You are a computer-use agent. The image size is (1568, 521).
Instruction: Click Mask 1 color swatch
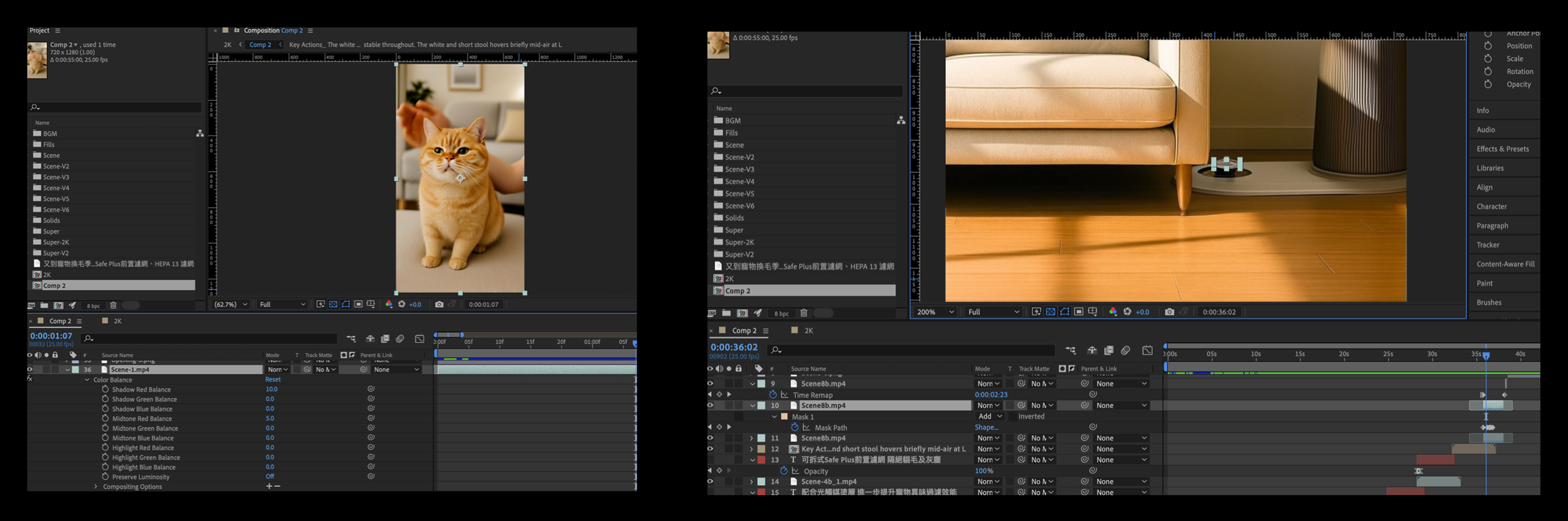[784, 417]
